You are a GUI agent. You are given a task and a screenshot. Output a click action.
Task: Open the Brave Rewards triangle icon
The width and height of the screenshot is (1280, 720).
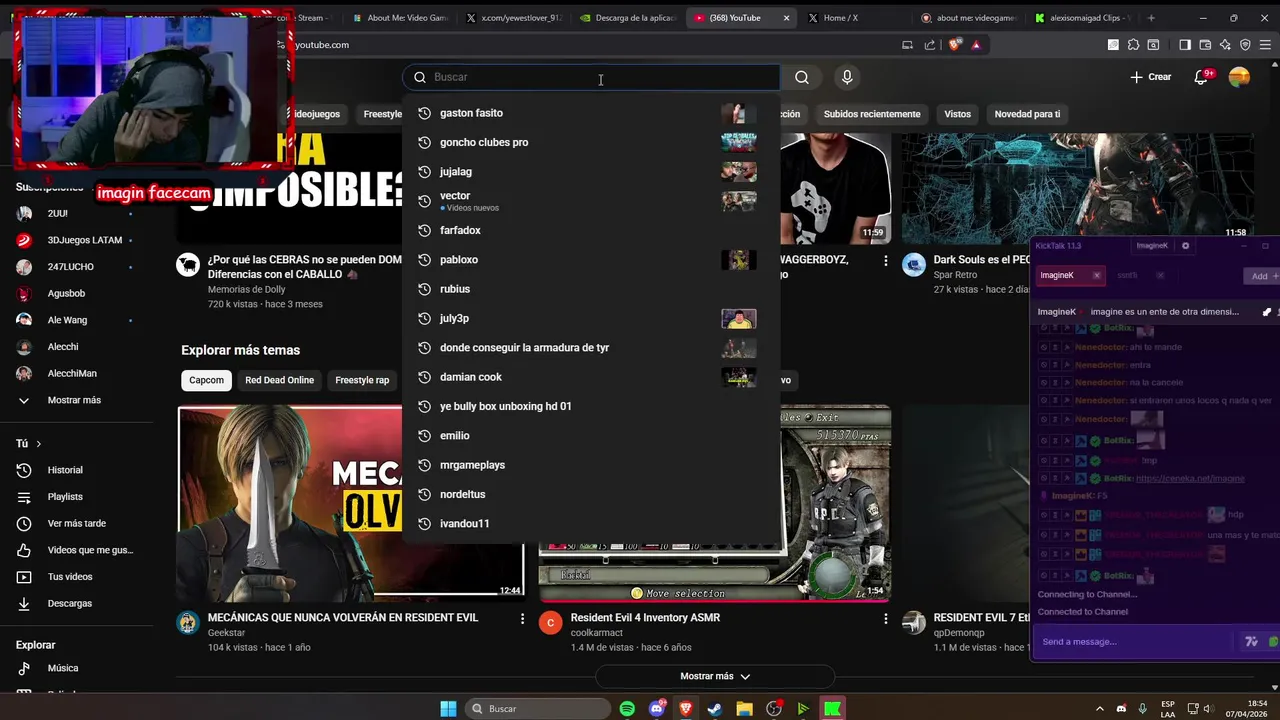point(976,44)
